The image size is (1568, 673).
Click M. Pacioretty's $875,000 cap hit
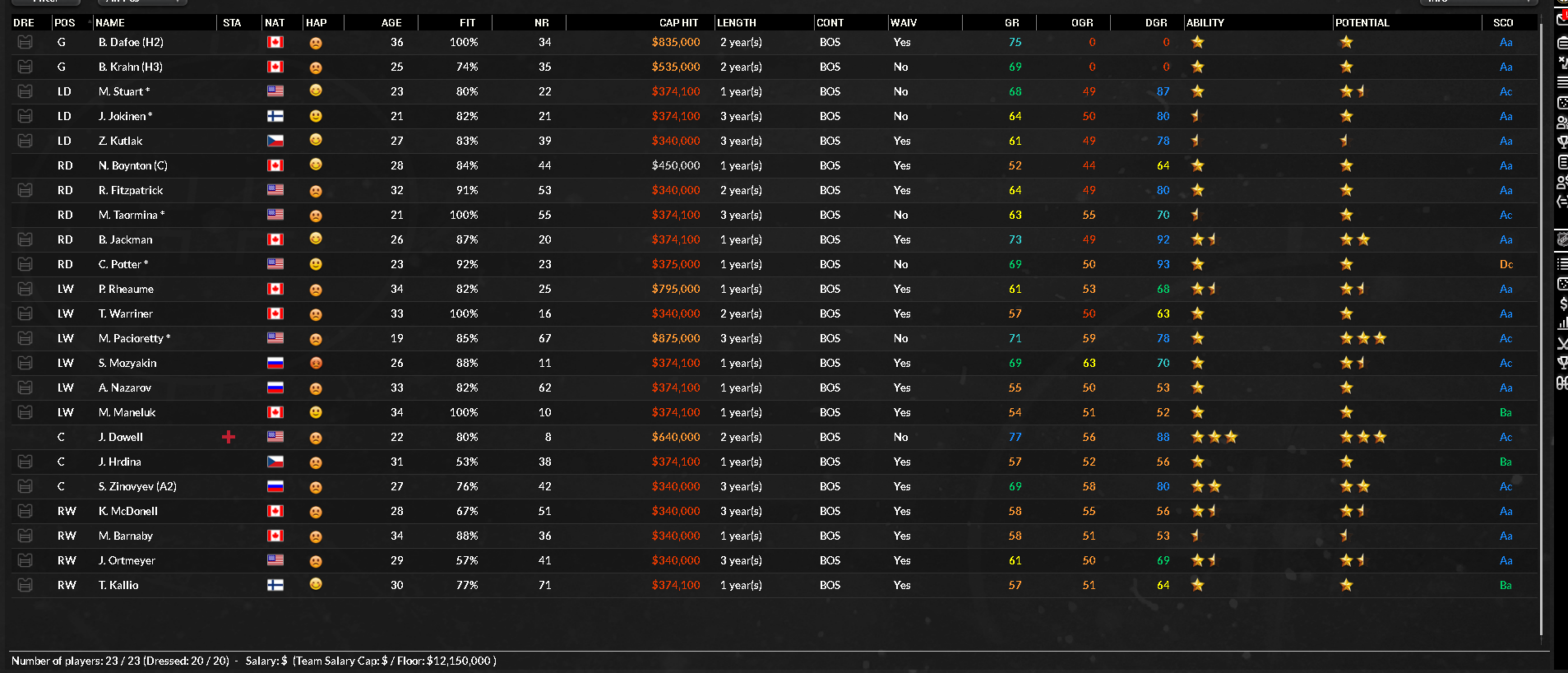click(676, 338)
